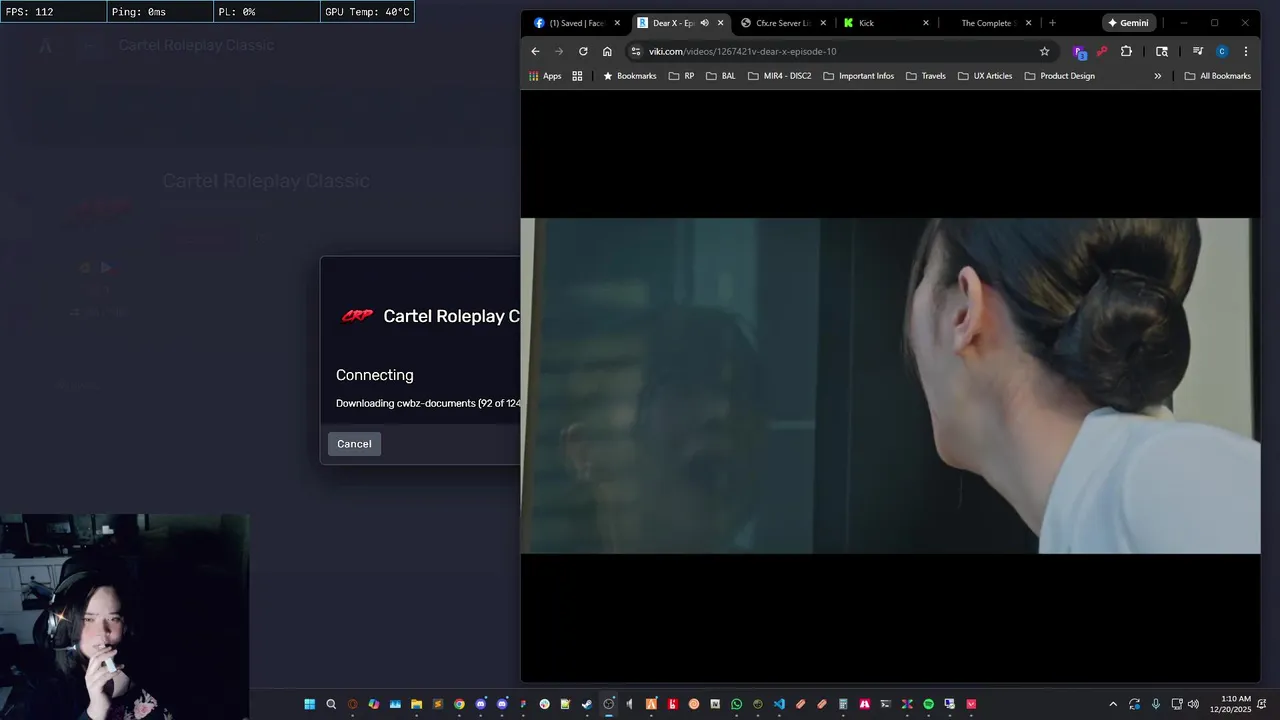Open WhatsApp from the taskbar
The height and width of the screenshot is (720, 1280).
737,704
